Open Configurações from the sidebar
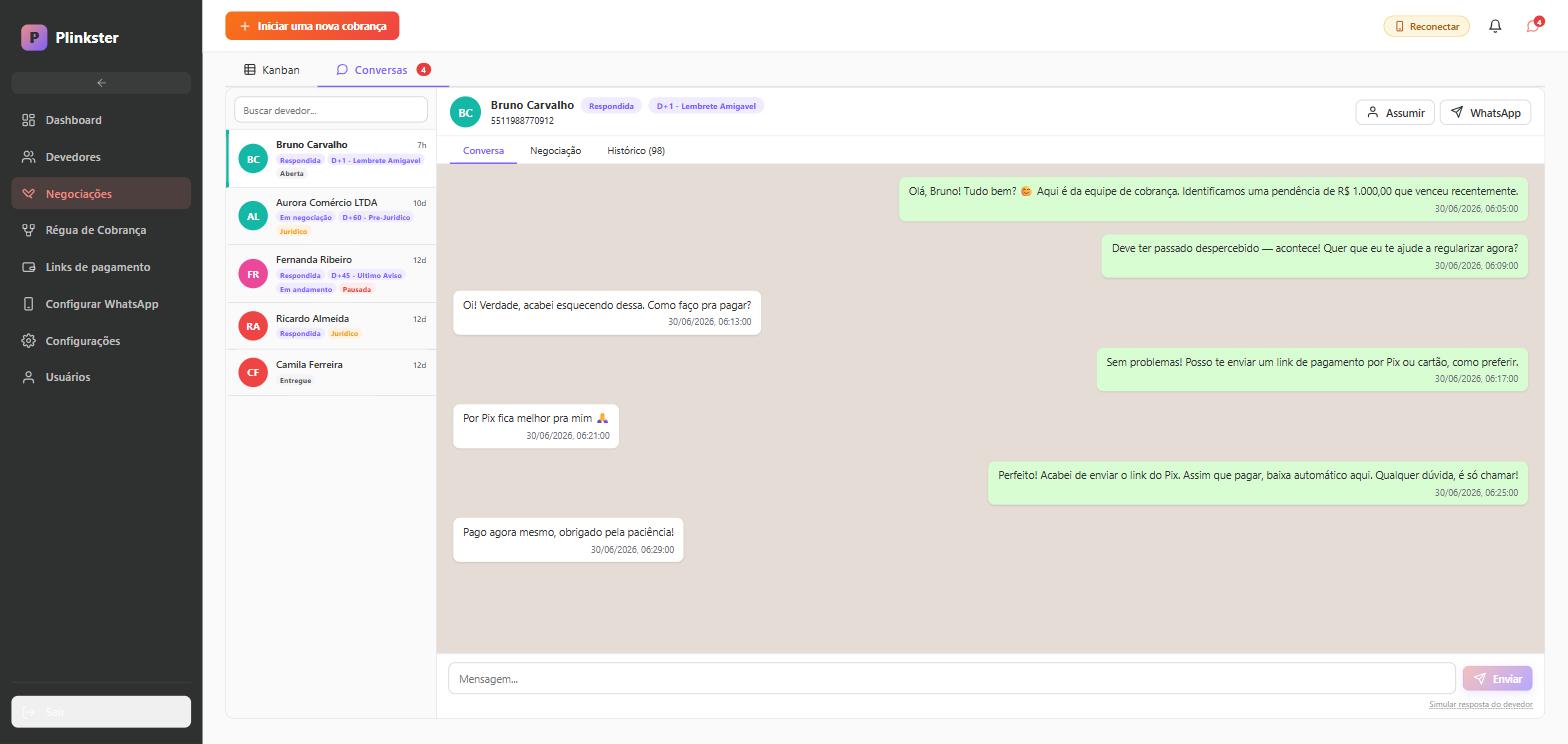 (101, 341)
